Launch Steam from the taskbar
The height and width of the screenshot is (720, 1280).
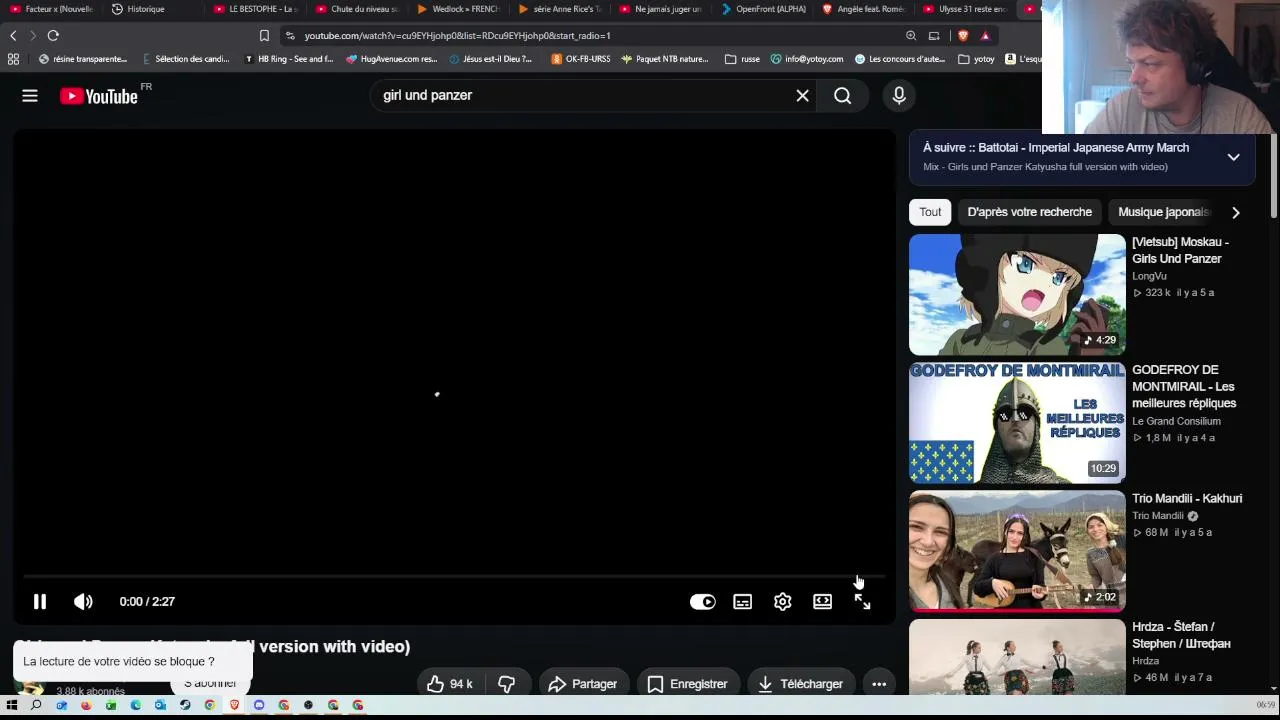pyautogui.click(x=185, y=705)
